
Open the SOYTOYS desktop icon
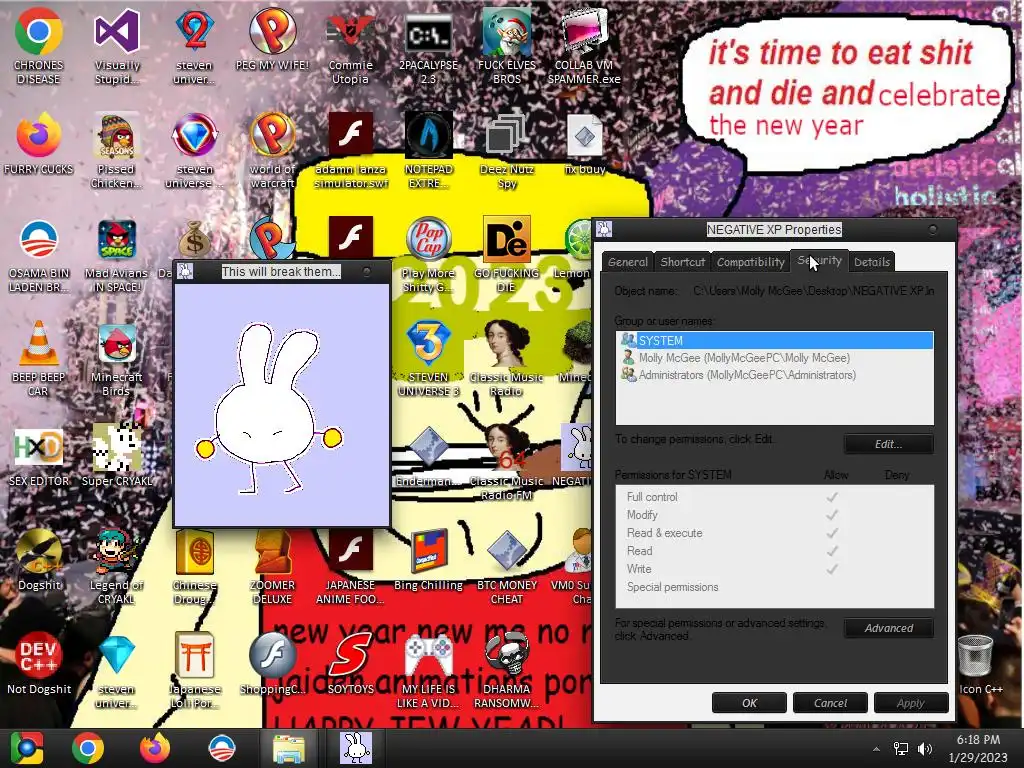tap(350, 663)
